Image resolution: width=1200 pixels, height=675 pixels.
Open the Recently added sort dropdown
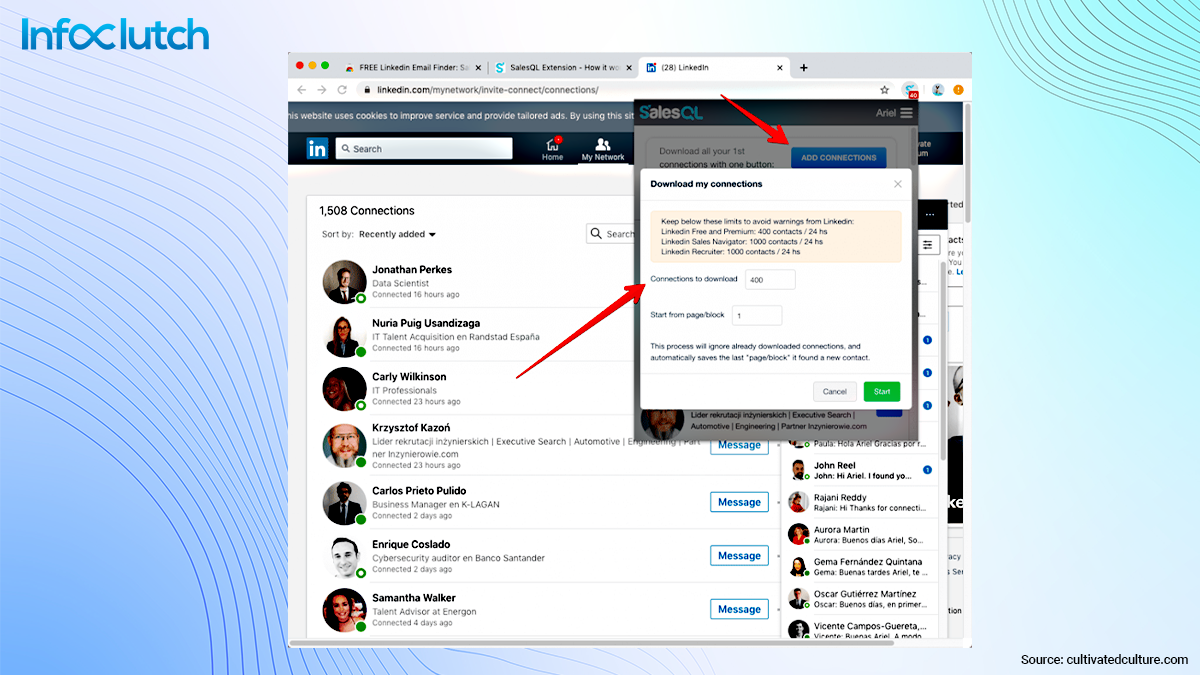(398, 234)
